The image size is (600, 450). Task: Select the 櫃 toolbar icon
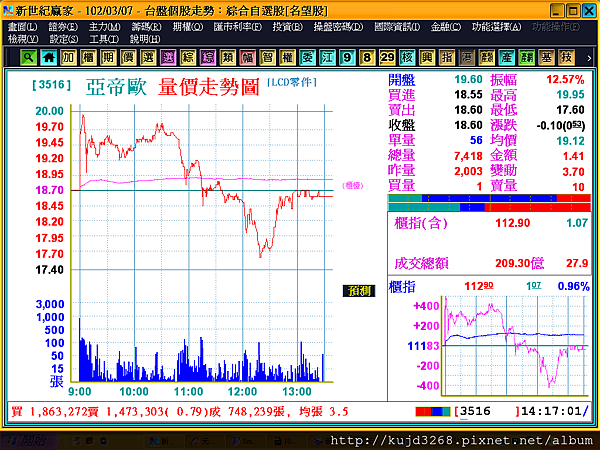(88, 58)
